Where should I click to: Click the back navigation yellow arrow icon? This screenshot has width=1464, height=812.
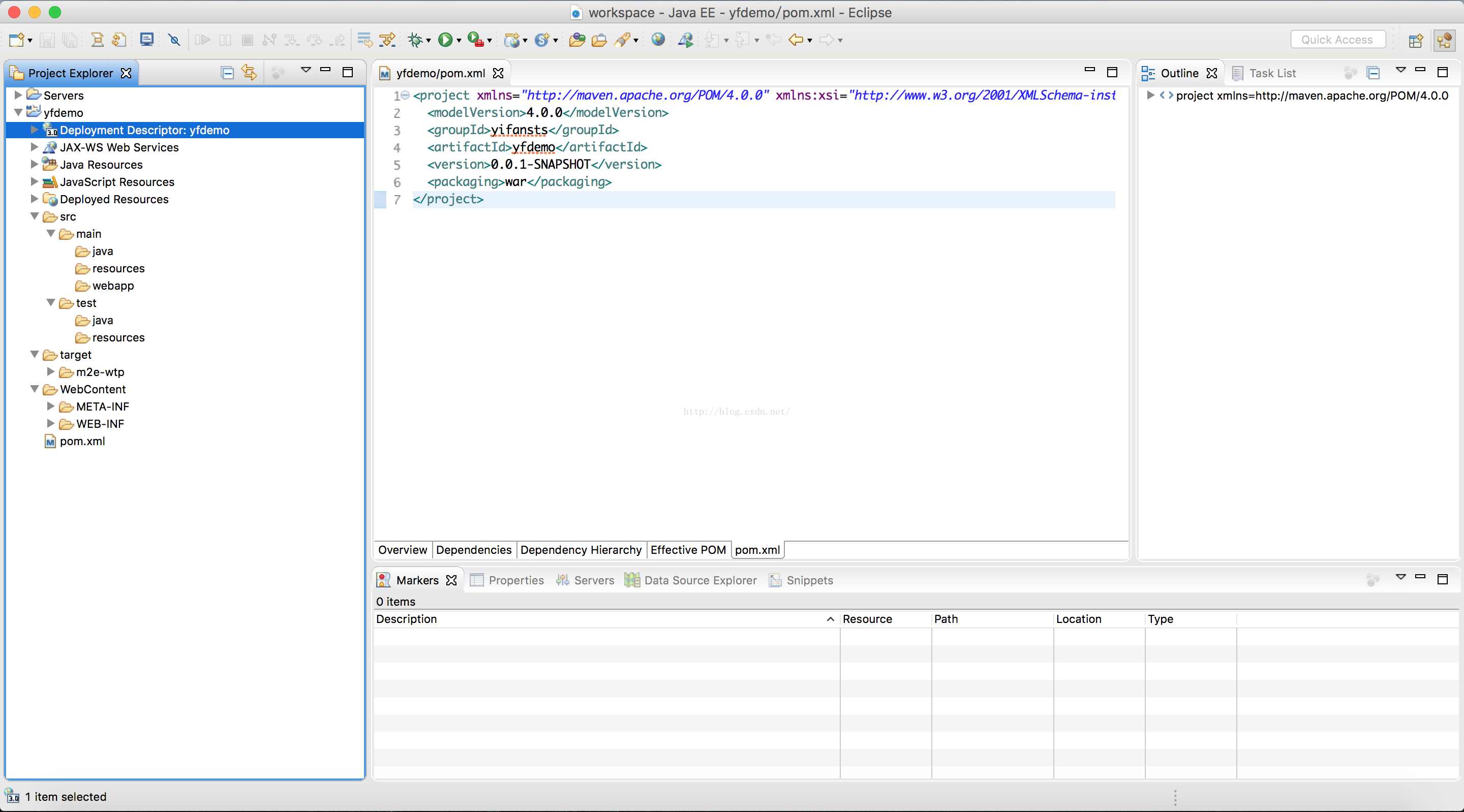(x=796, y=40)
